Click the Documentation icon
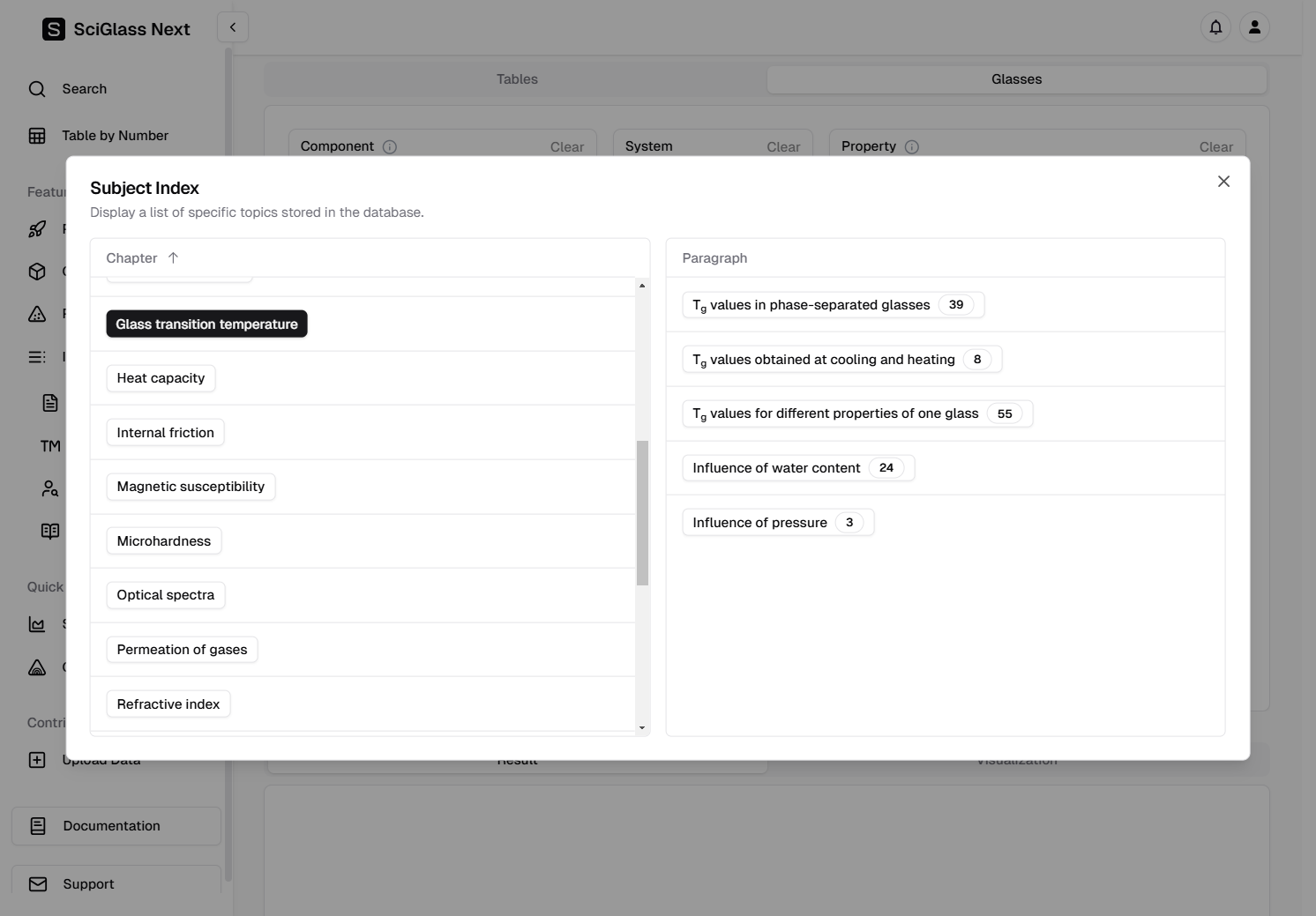1316x916 pixels. point(38,826)
